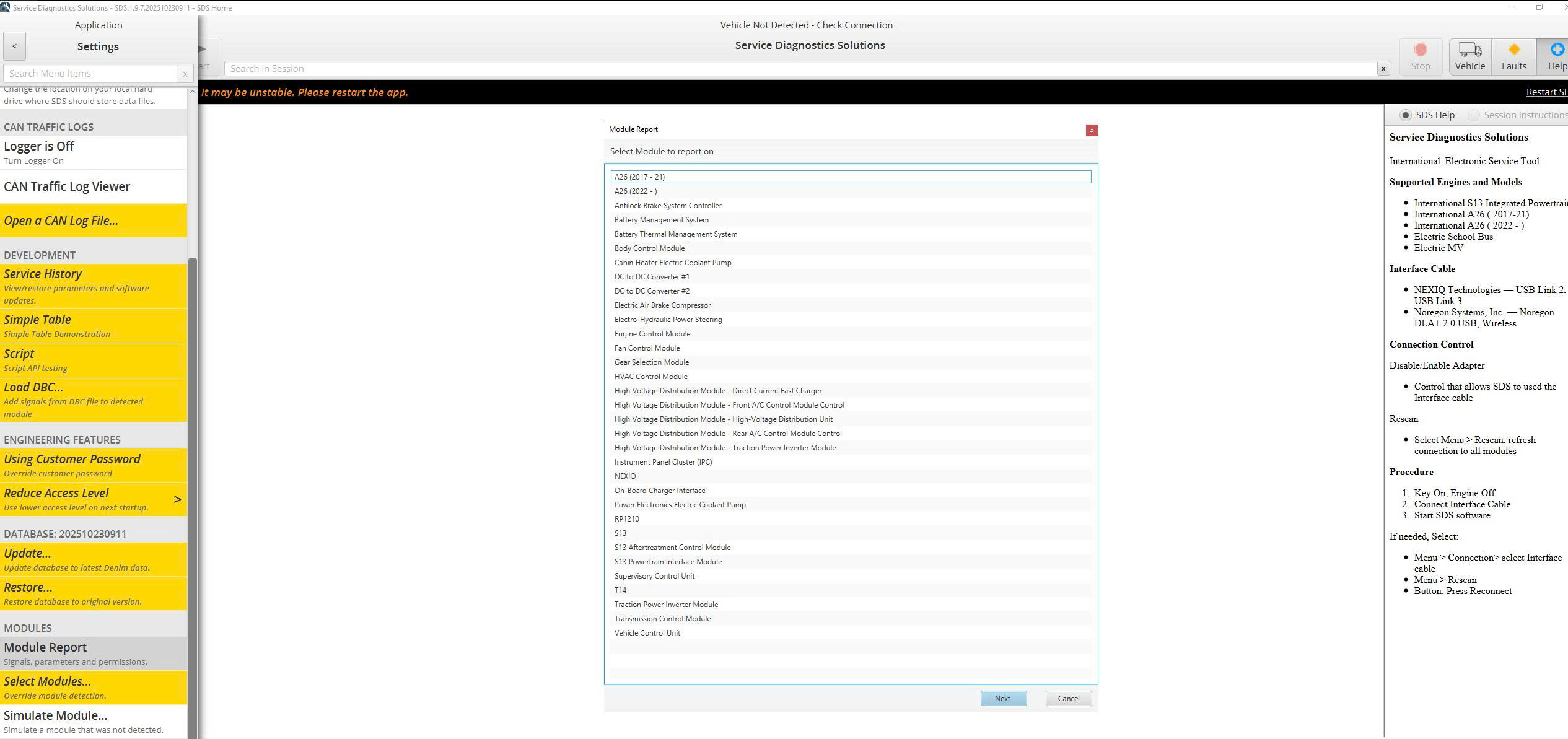Click the Restart SDS link

click(1546, 91)
